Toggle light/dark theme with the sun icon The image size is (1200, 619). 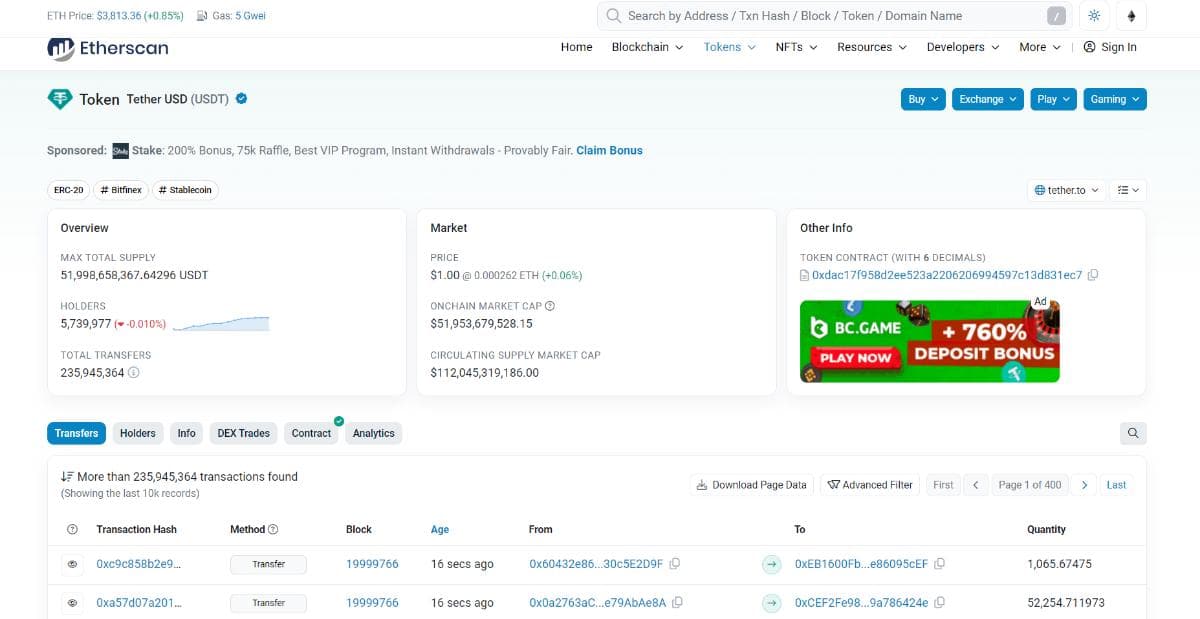tap(1094, 16)
